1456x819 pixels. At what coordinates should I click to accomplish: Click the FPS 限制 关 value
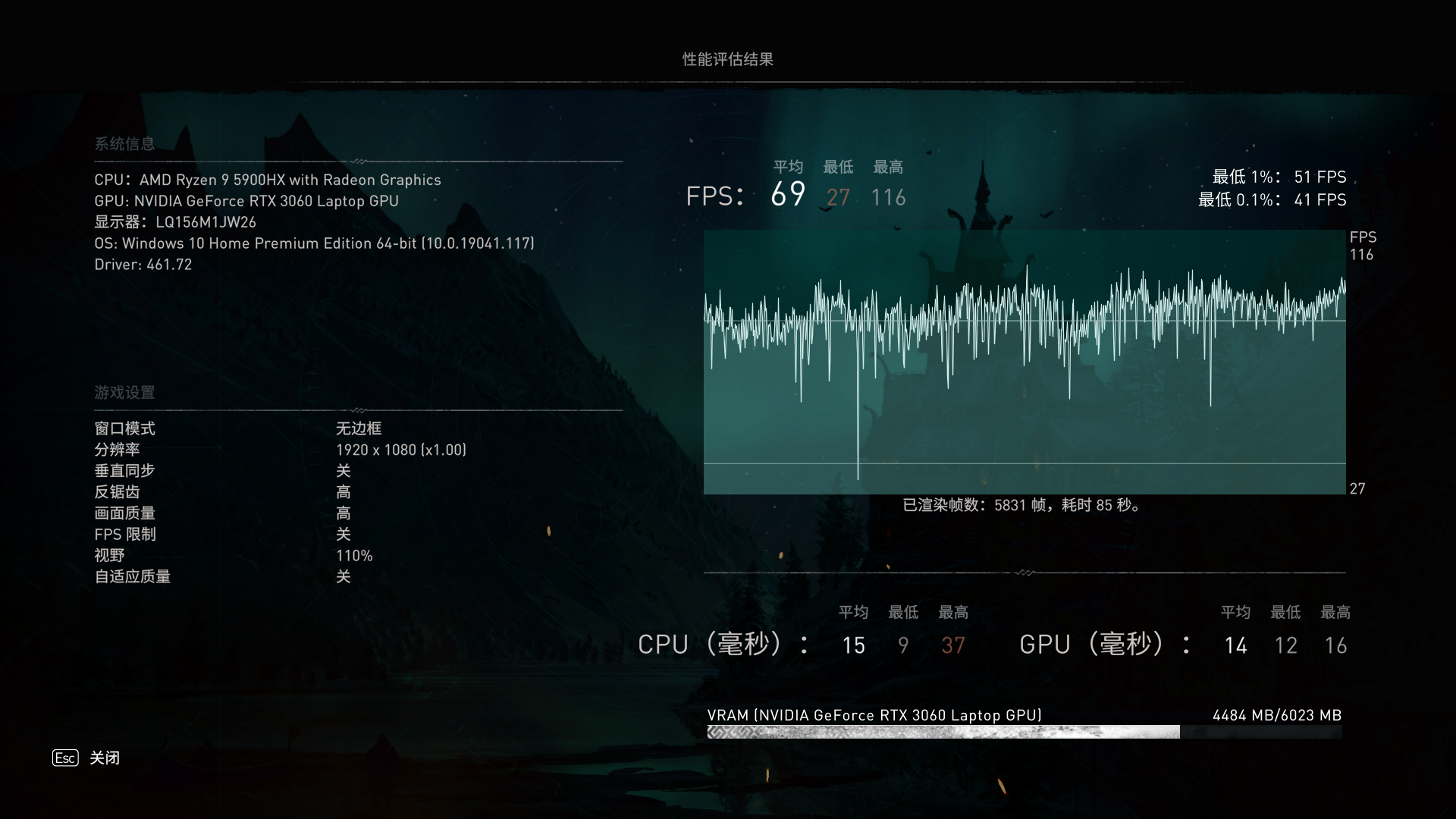pyautogui.click(x=344, y=535)
